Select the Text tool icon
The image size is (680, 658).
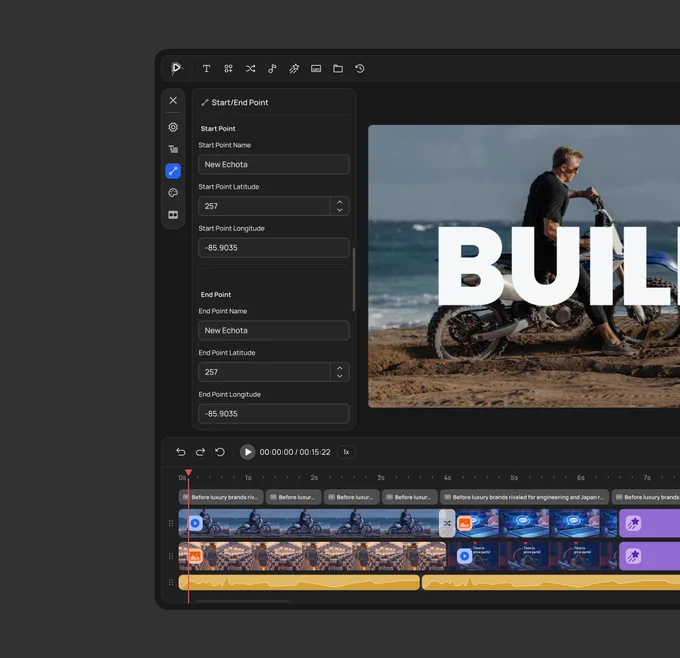(x=206, y=69)
